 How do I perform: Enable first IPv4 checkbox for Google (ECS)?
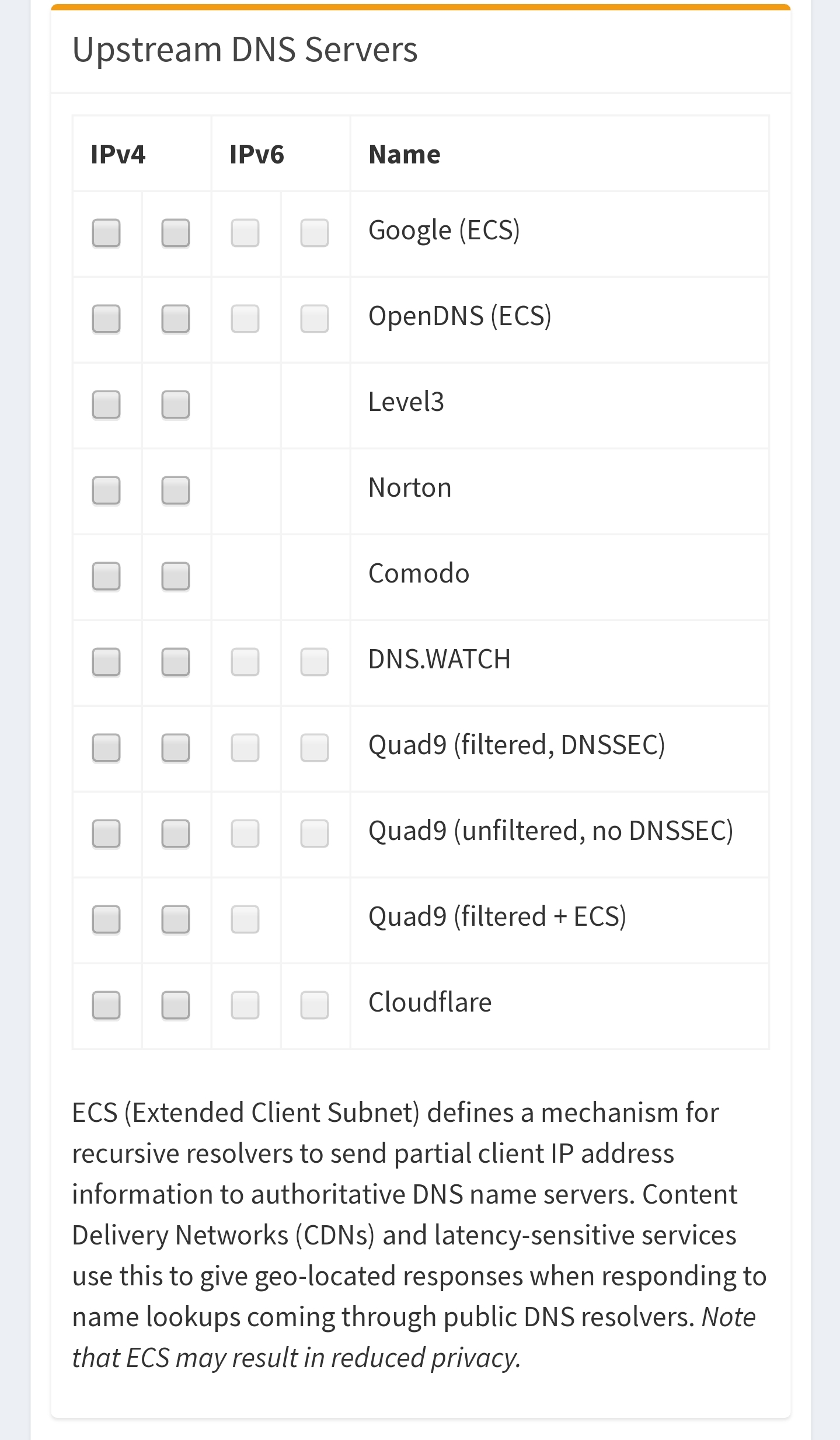tap(106, 233)
